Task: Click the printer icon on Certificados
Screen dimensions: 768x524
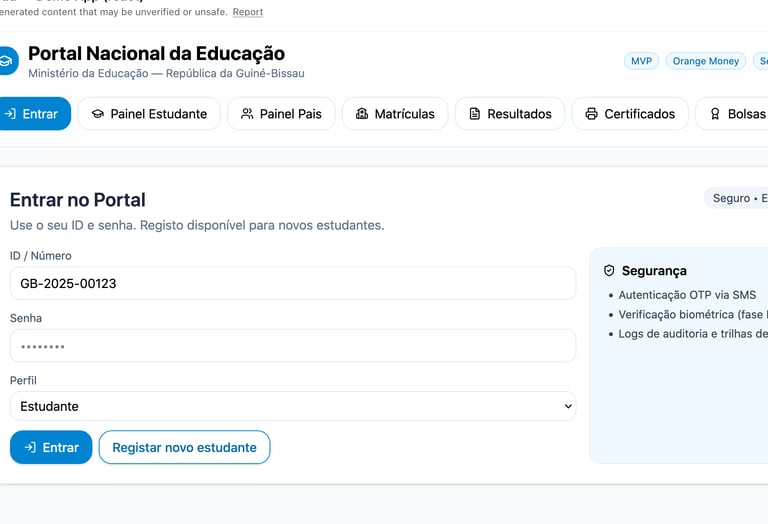Action: [592, 114]
